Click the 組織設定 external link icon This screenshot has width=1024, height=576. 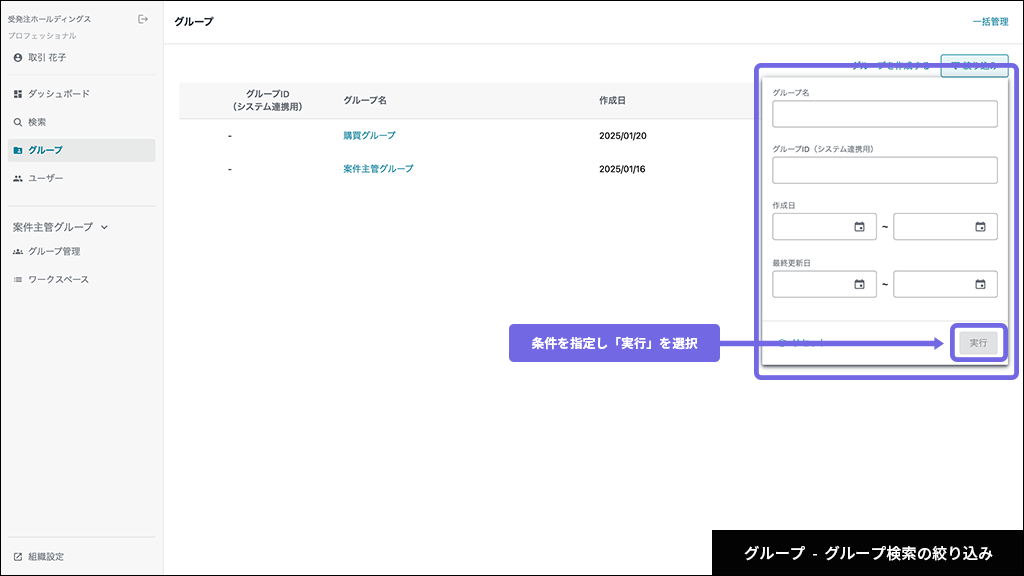point(18,557)
